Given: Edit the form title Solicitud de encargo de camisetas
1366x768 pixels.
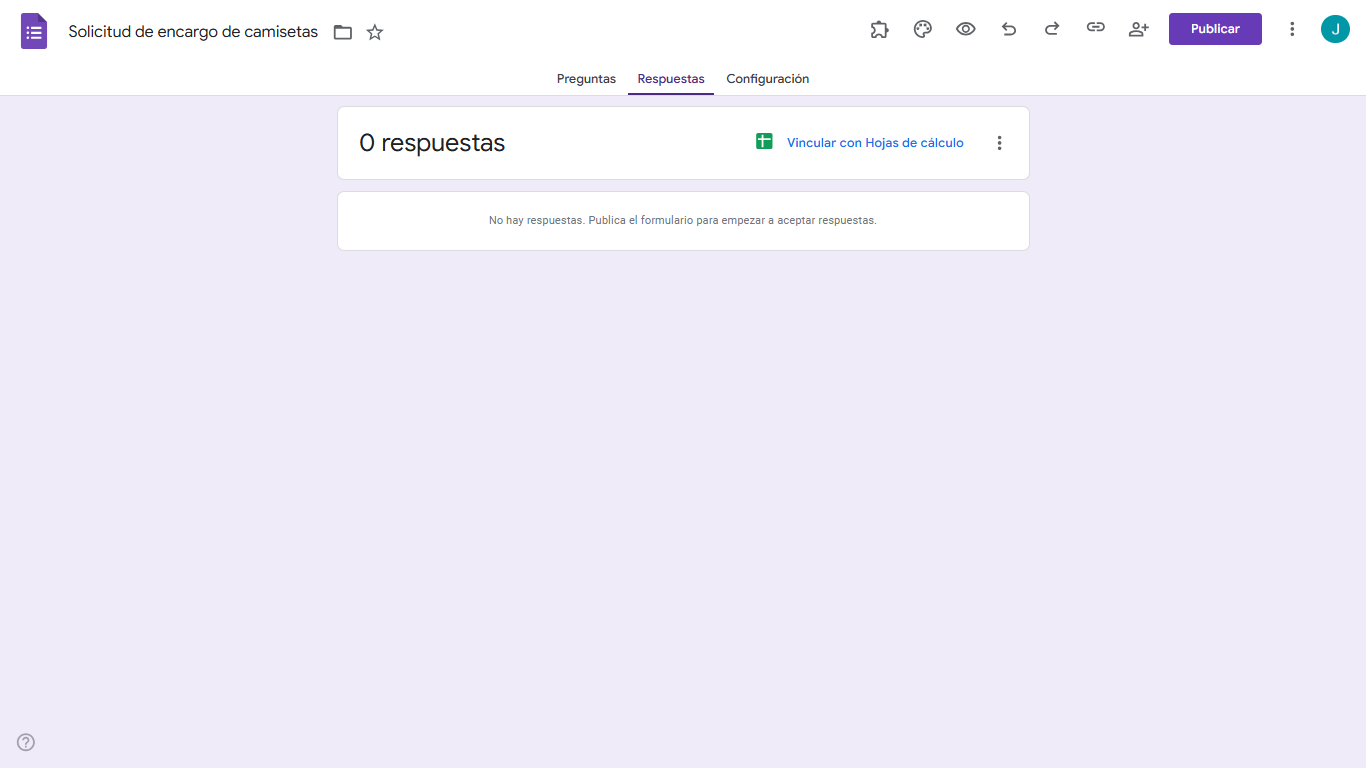Looking at the screenshot, I should (192, 31).
